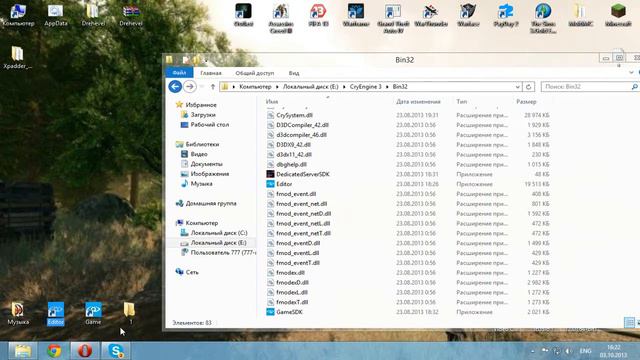The width and height of the screenshot is (640, 360).
Task: Open Skype from the taskbar
Action: [116, 351]
